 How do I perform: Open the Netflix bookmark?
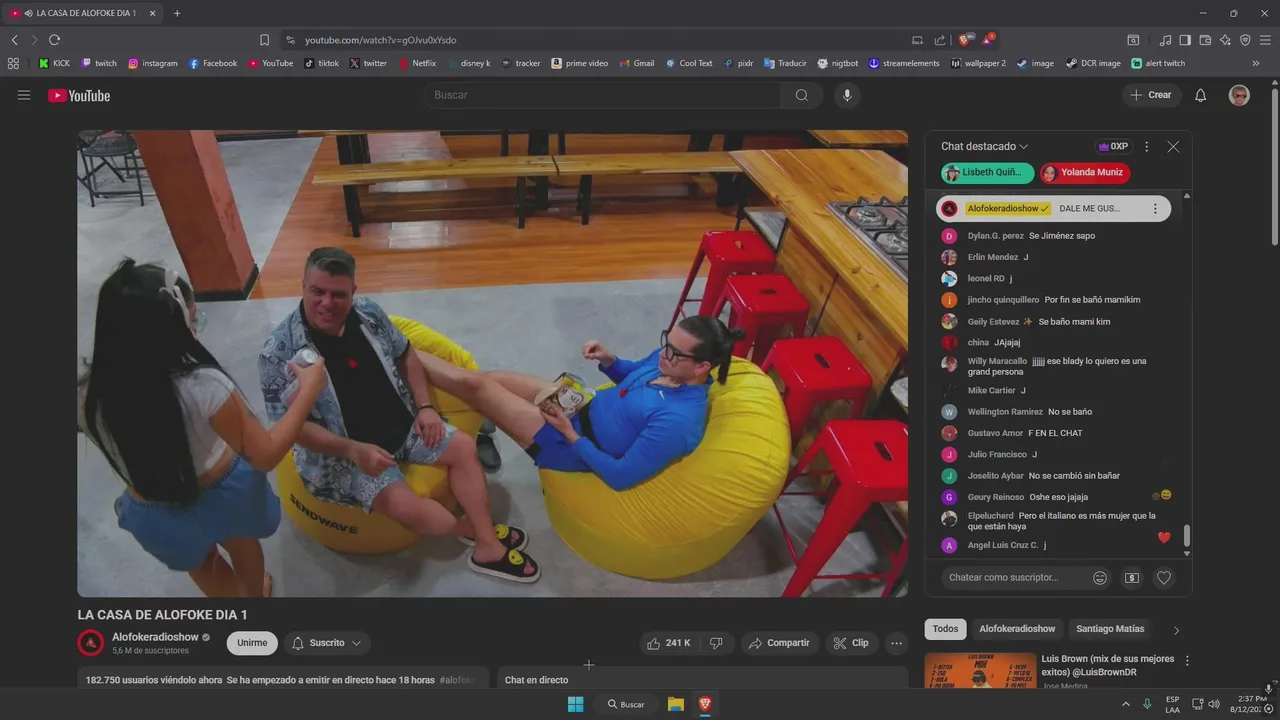click(x=417, y=63)
